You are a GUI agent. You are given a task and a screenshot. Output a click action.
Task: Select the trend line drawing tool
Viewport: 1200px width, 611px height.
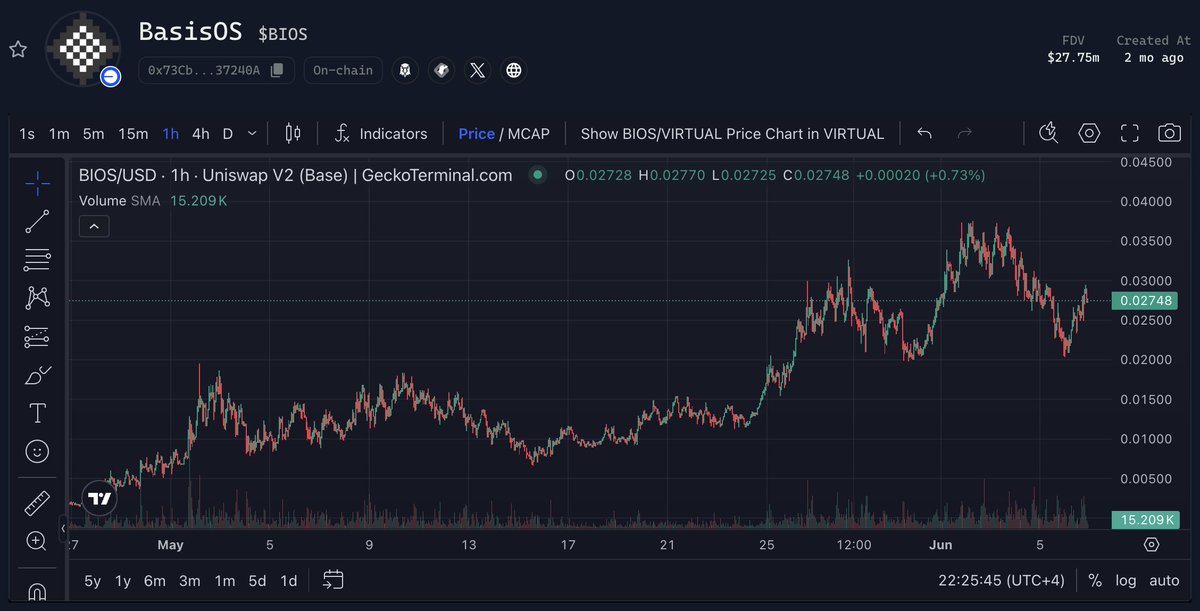pos(37,222)
